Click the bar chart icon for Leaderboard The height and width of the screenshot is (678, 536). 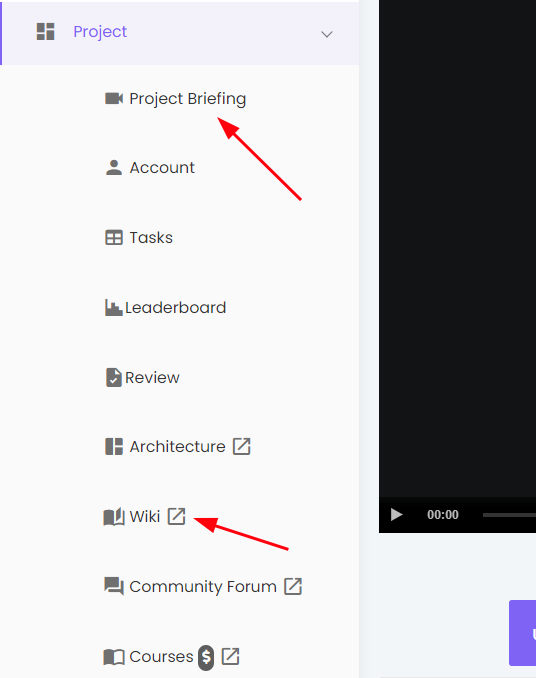pos(114,307)
